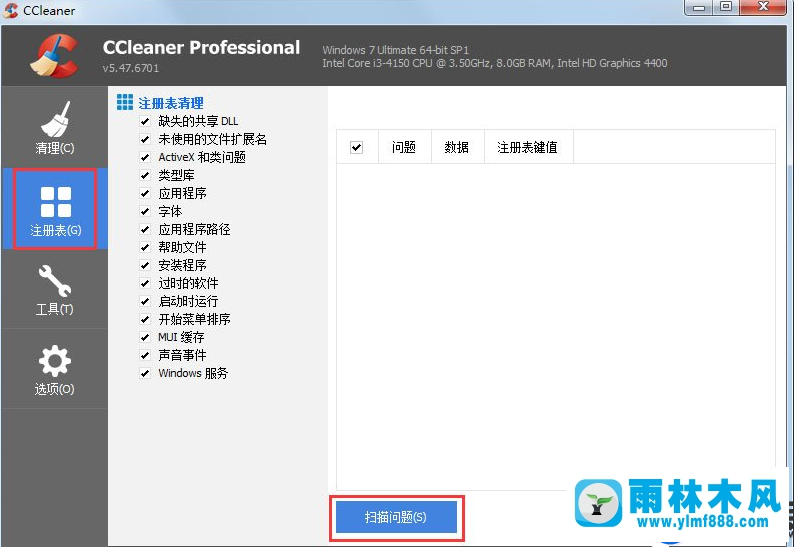Uncheck 安装程序 option

tap(145, 265)
